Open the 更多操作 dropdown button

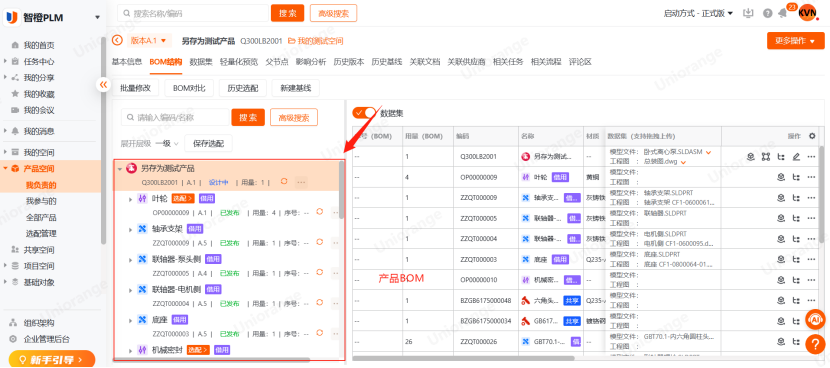pyautogui.click(x=795, y=41)
